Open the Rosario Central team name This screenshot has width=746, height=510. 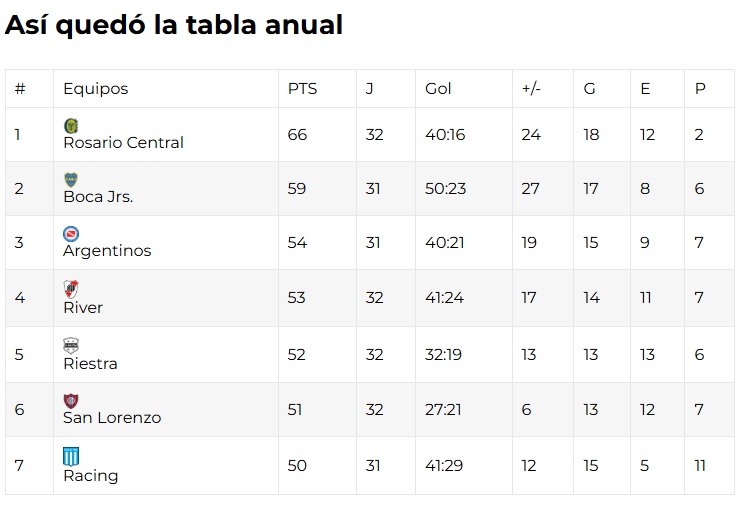click(x=123, y=143)
